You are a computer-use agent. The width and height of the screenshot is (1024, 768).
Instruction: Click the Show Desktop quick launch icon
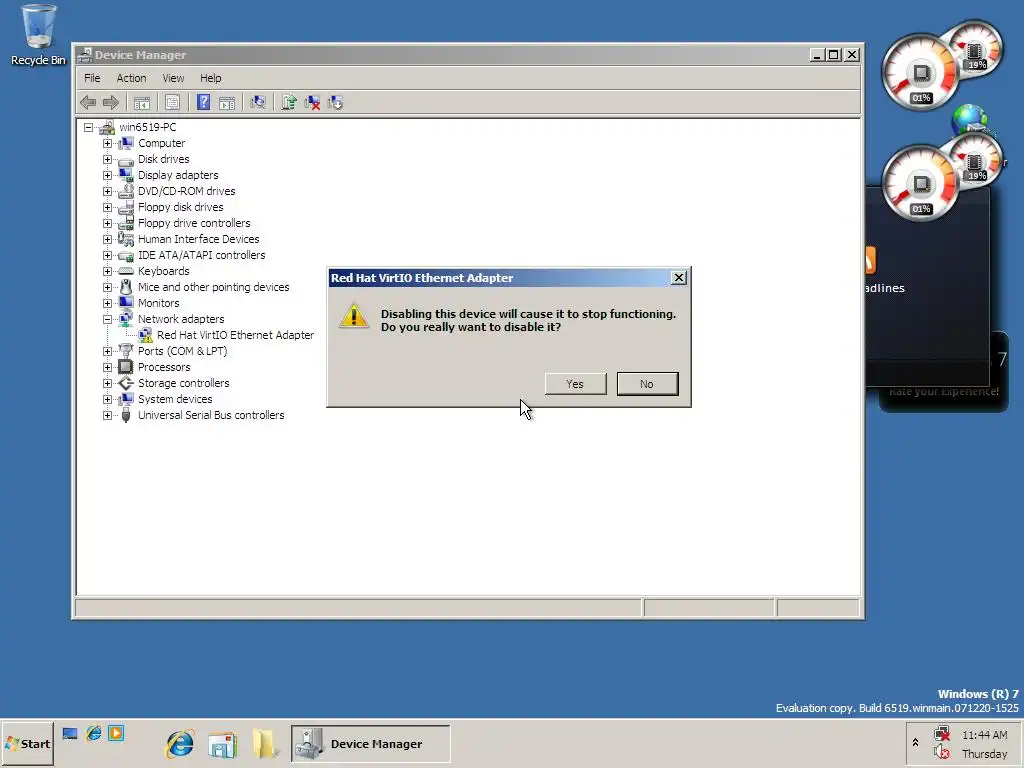(70, 733)
